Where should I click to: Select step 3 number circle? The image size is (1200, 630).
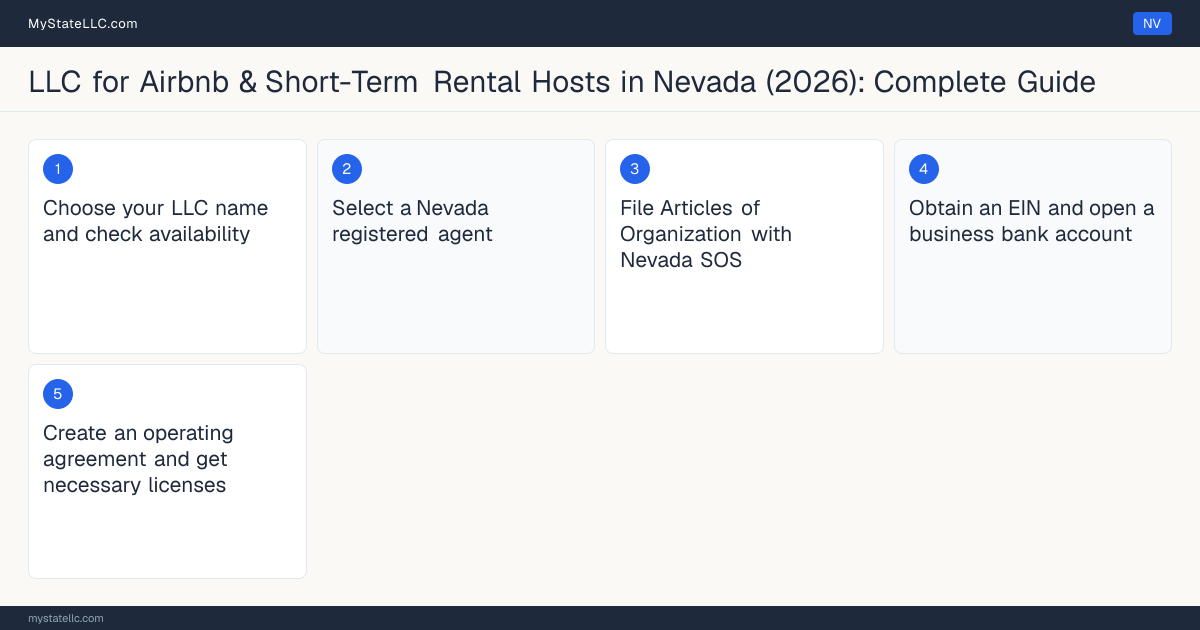click(635, 169)
